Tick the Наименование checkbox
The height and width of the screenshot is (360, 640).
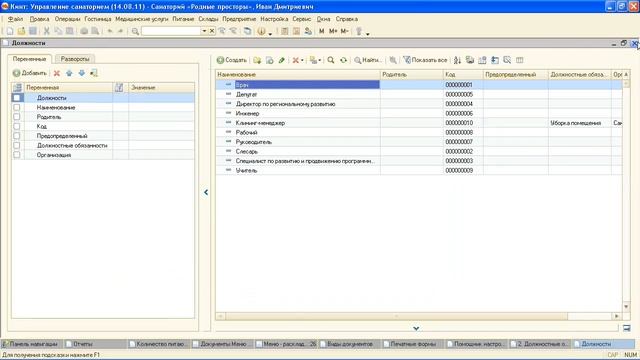point(17,107)
